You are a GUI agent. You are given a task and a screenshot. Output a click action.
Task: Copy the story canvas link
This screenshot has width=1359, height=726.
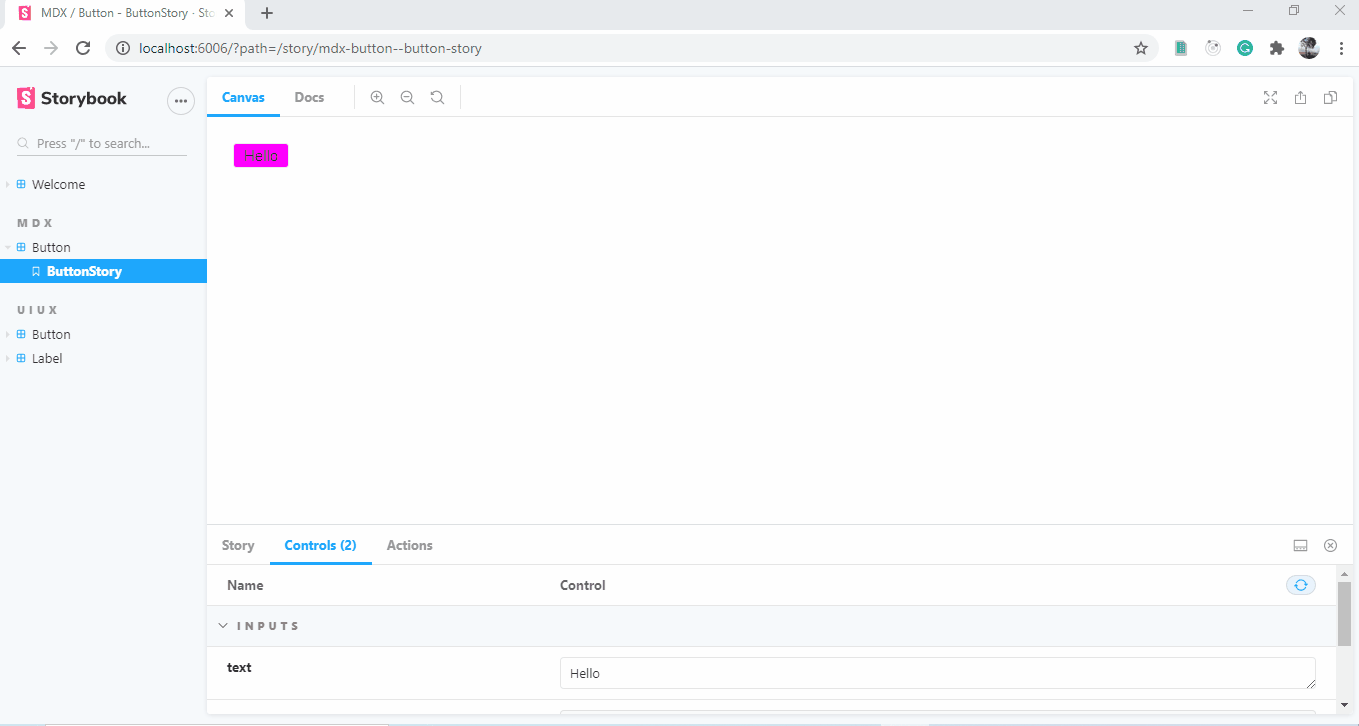[x=1330, y=97]
